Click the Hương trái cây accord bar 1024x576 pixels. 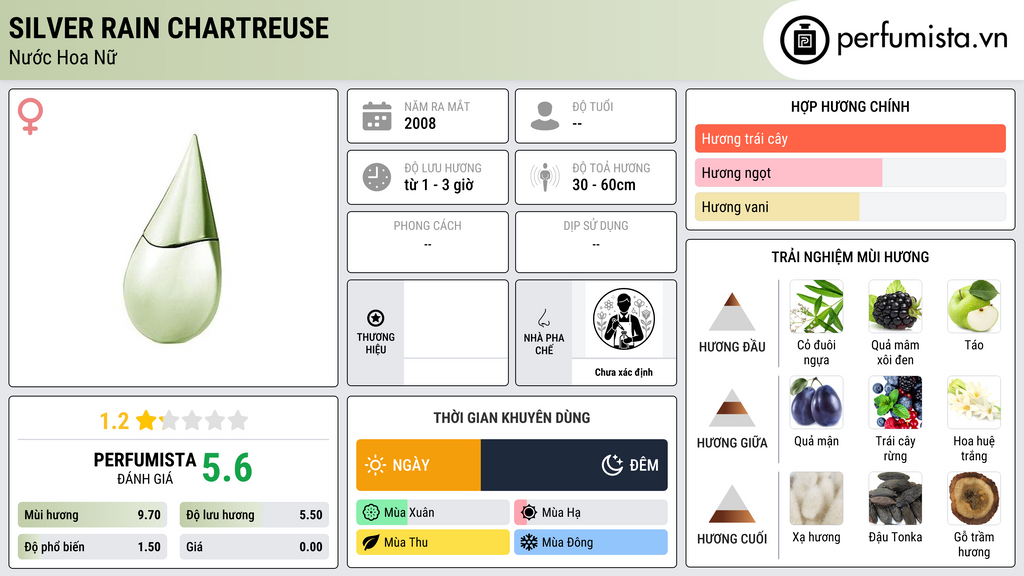[x=850, y=138]
